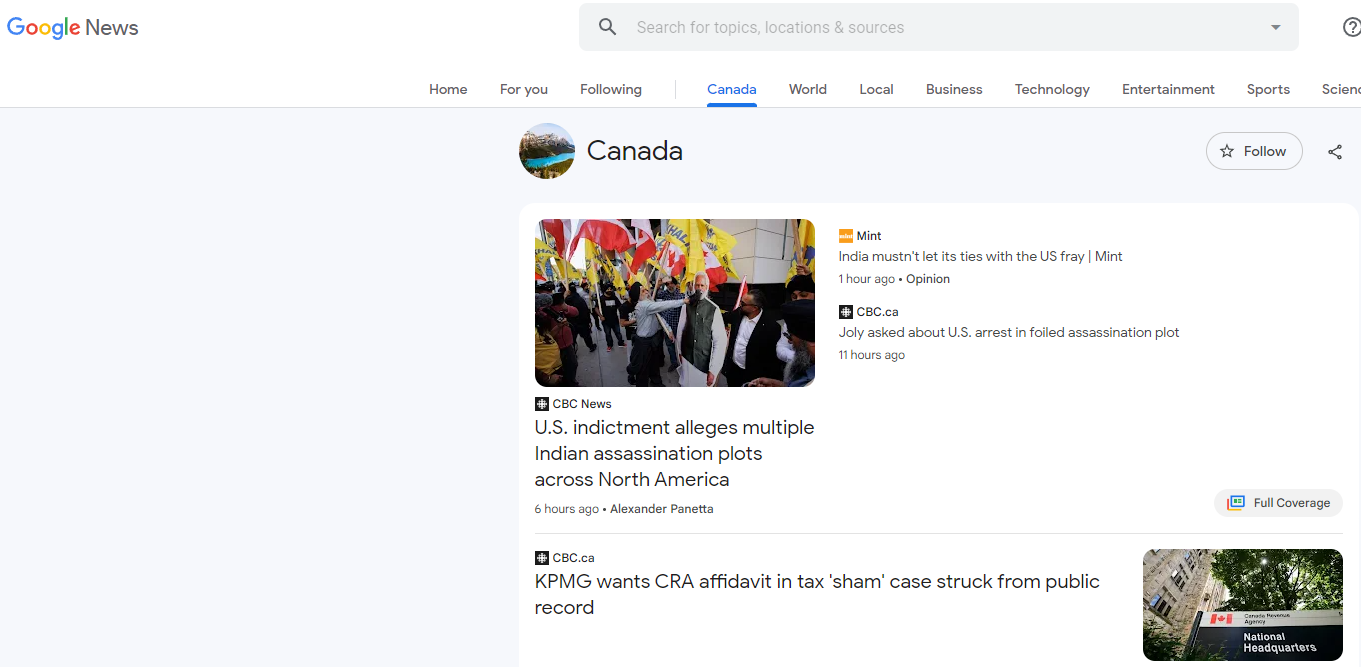This screenshot has height=667, width=1361.
Task: Open Full Coverage for the indictment story
Action: [1278, 503]
